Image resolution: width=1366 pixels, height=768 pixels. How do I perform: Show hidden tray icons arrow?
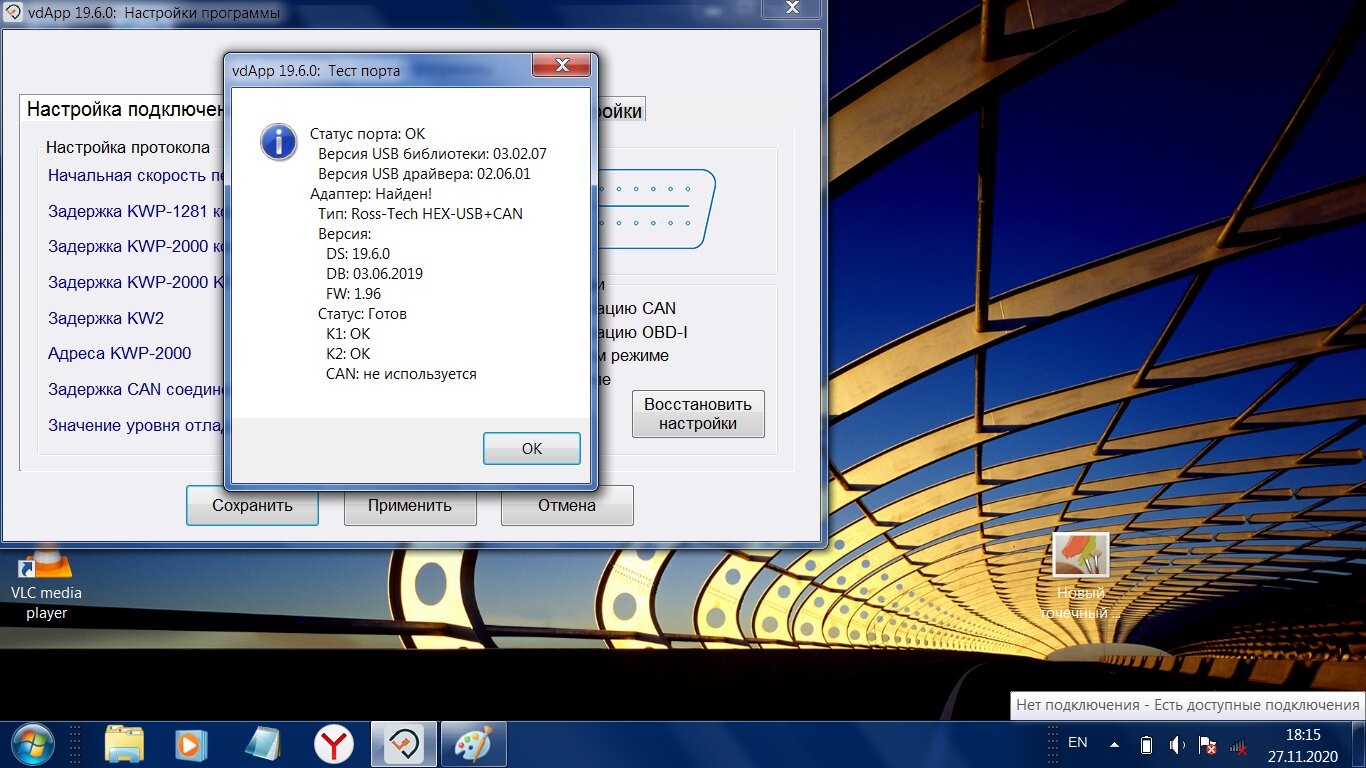click(1114, 745)
